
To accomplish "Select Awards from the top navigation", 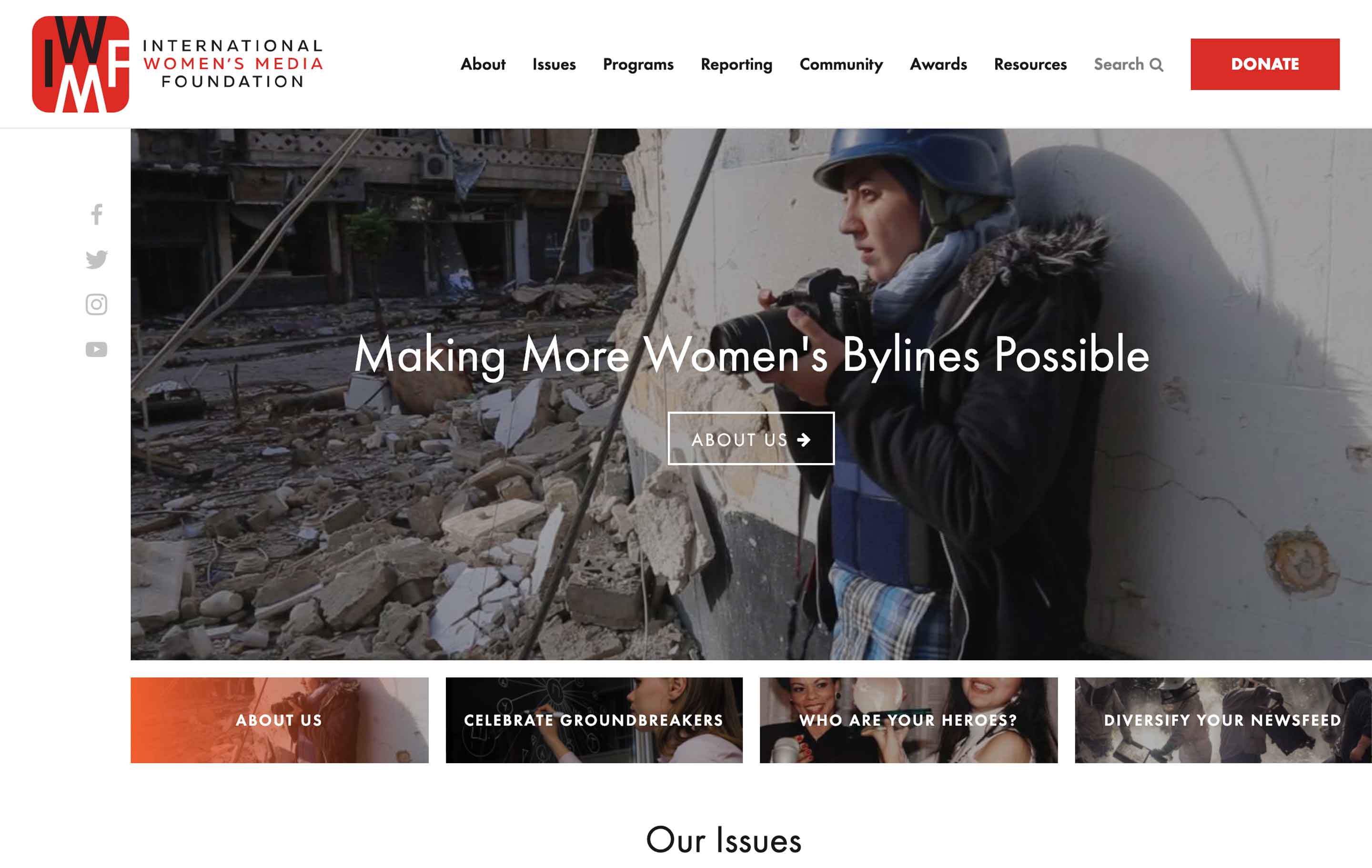I will [x=938, y=64].
